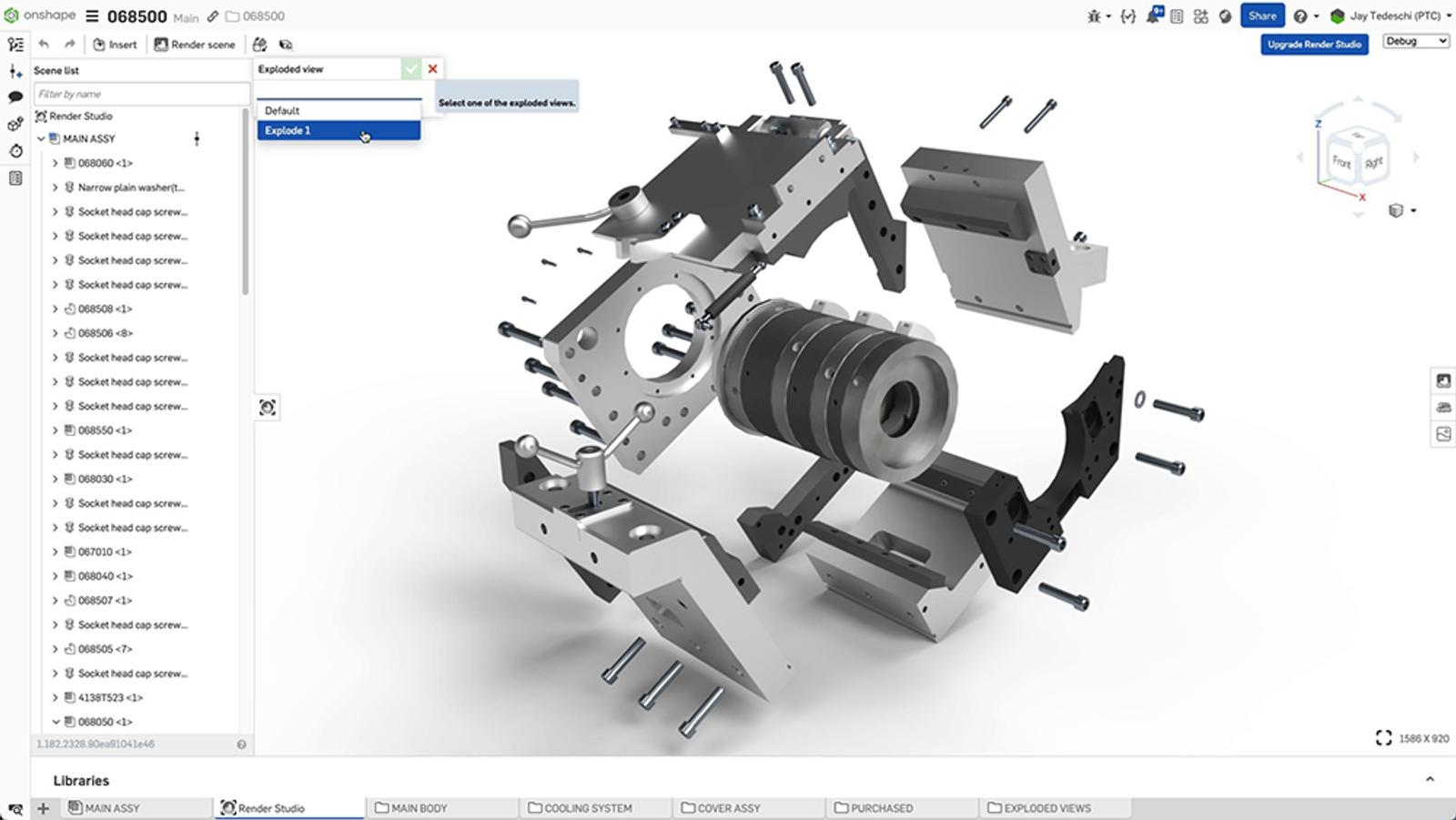Click the document link chain icon
Image resolution: width=1456 pixels, height=820 pixels.
(212, 16)
